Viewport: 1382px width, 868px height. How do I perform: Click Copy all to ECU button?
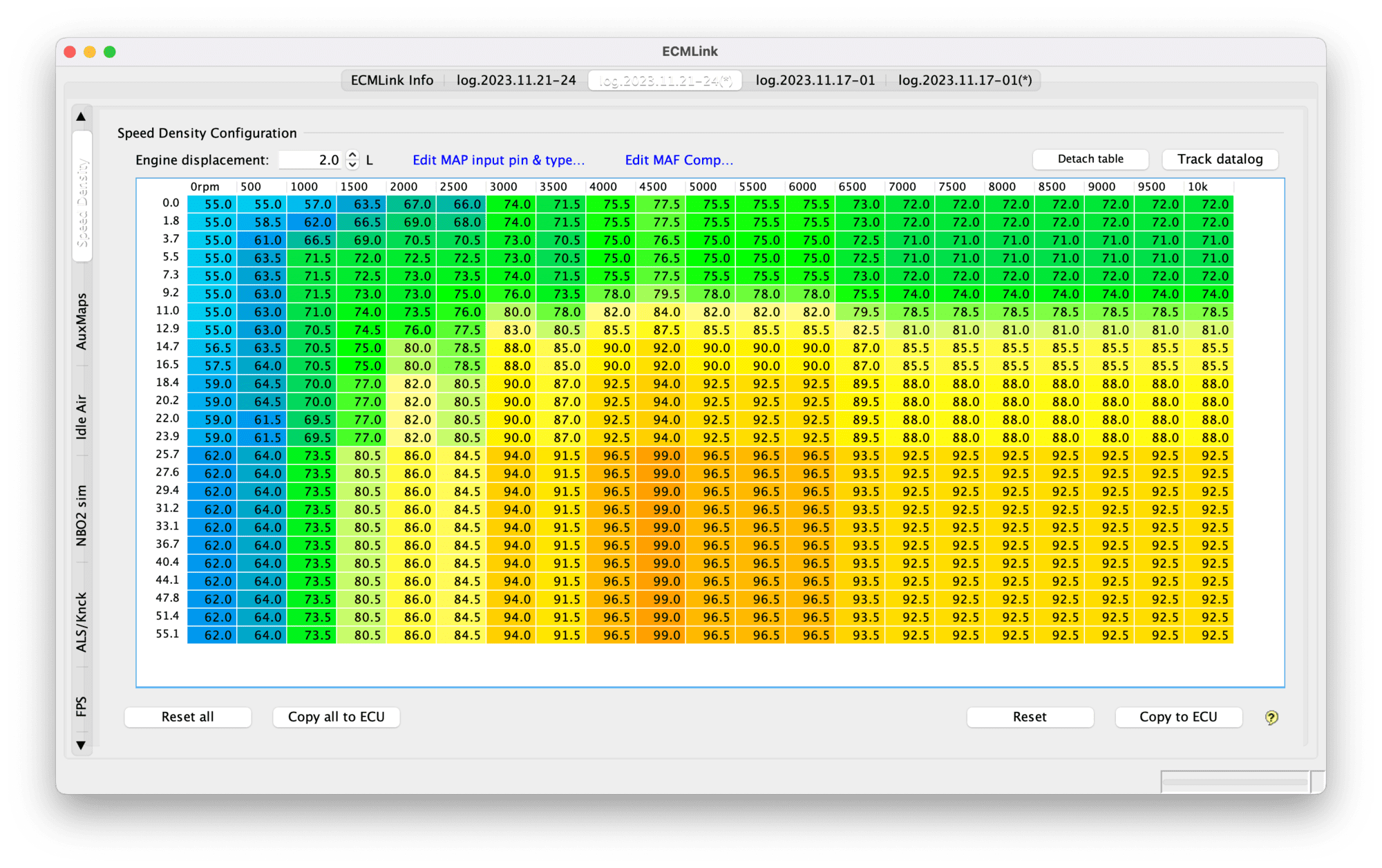pos(336,717)
